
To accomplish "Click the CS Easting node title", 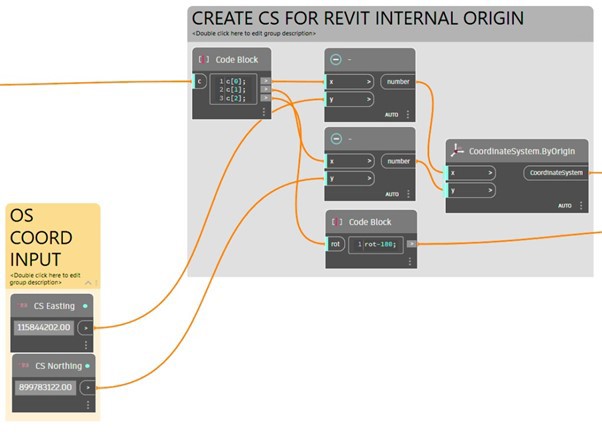I will point(54,306).
